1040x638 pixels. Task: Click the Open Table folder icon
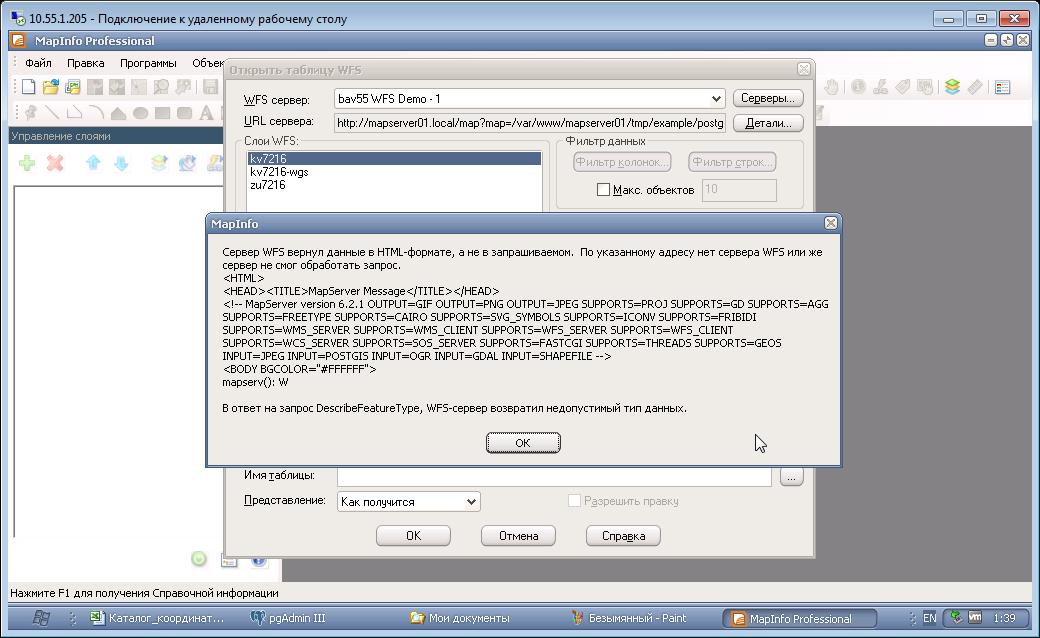tap(50, 87)
